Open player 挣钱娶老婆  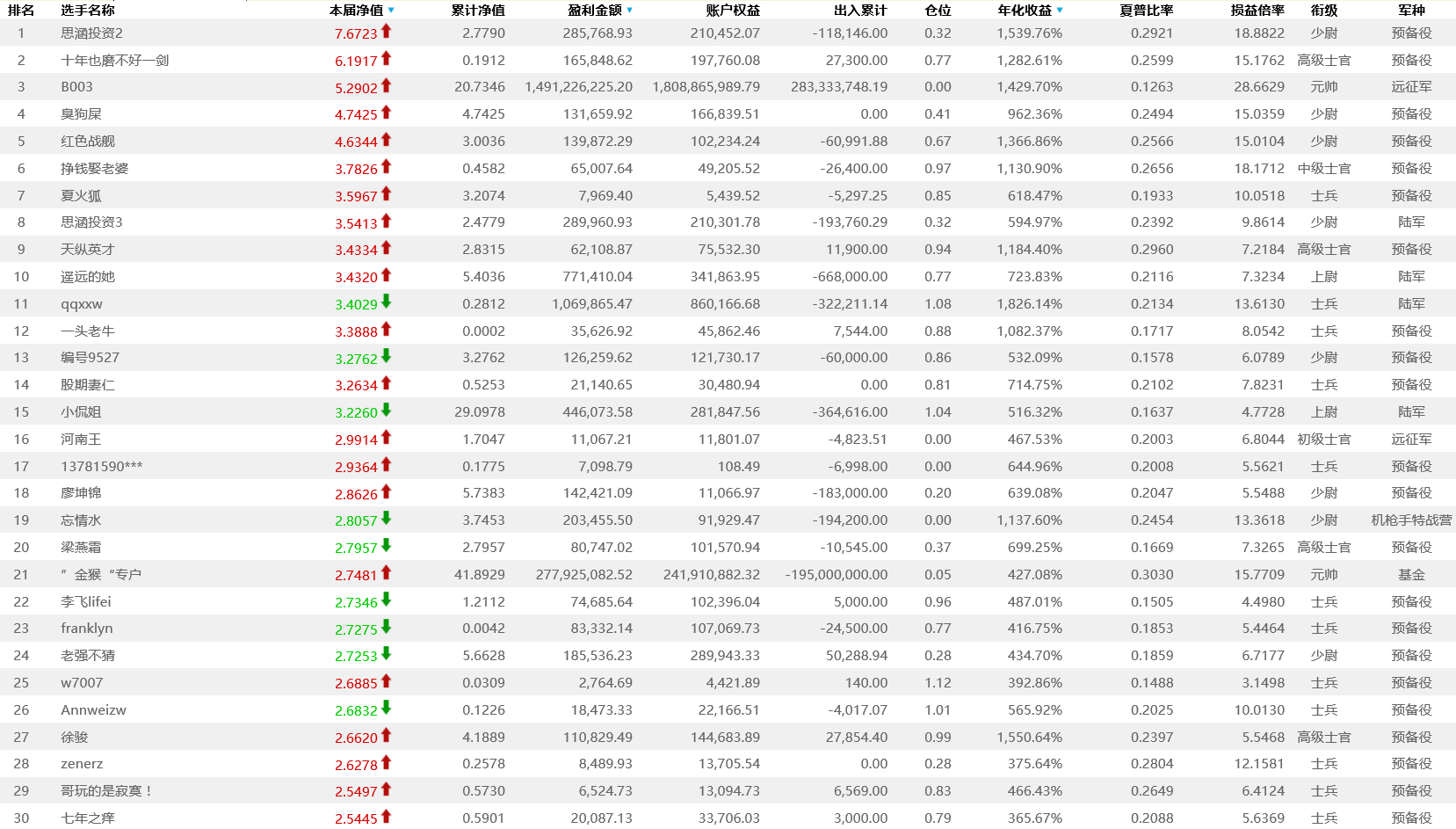tap(95, 169)
